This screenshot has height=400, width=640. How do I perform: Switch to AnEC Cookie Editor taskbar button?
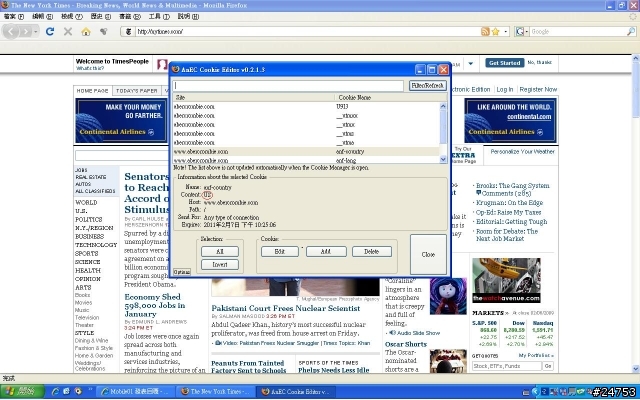pyautogui.click(x=297, y=391)
